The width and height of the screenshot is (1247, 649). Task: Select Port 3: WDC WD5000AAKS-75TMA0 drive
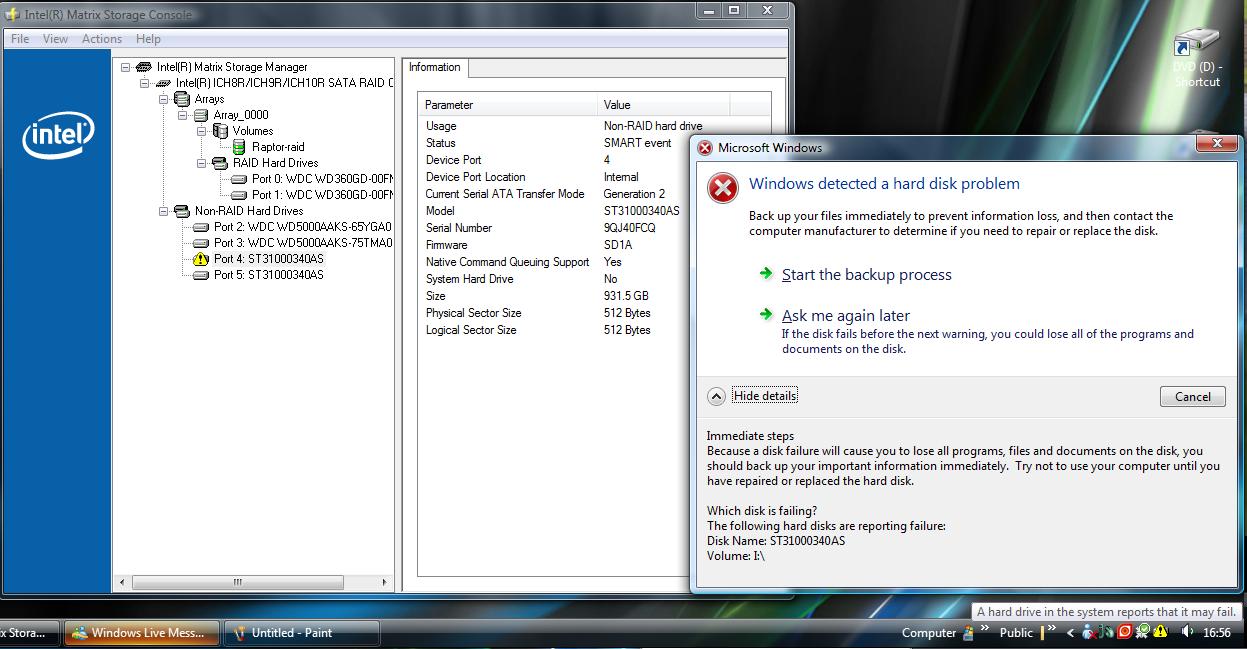tap(303, 243)
